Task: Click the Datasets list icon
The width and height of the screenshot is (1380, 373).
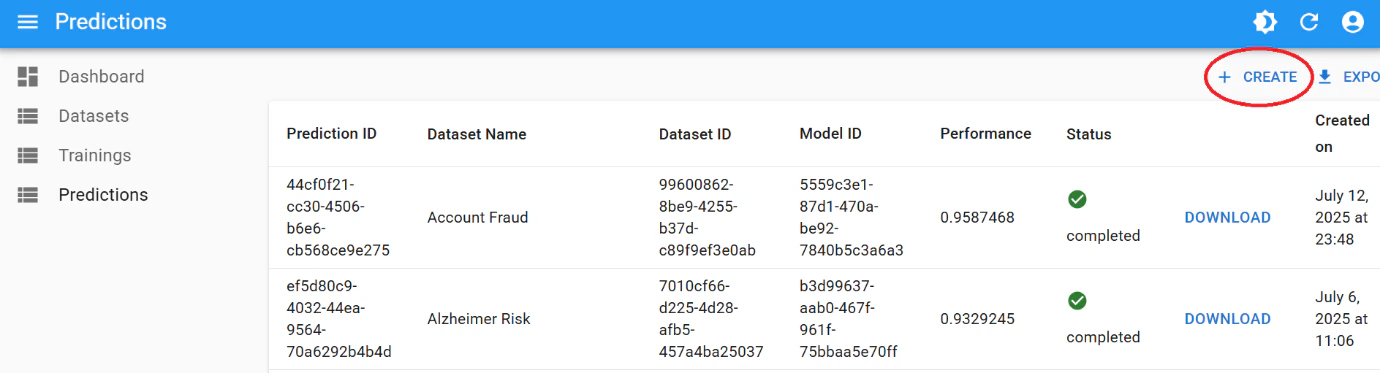Action: click(x=28, y=116)
